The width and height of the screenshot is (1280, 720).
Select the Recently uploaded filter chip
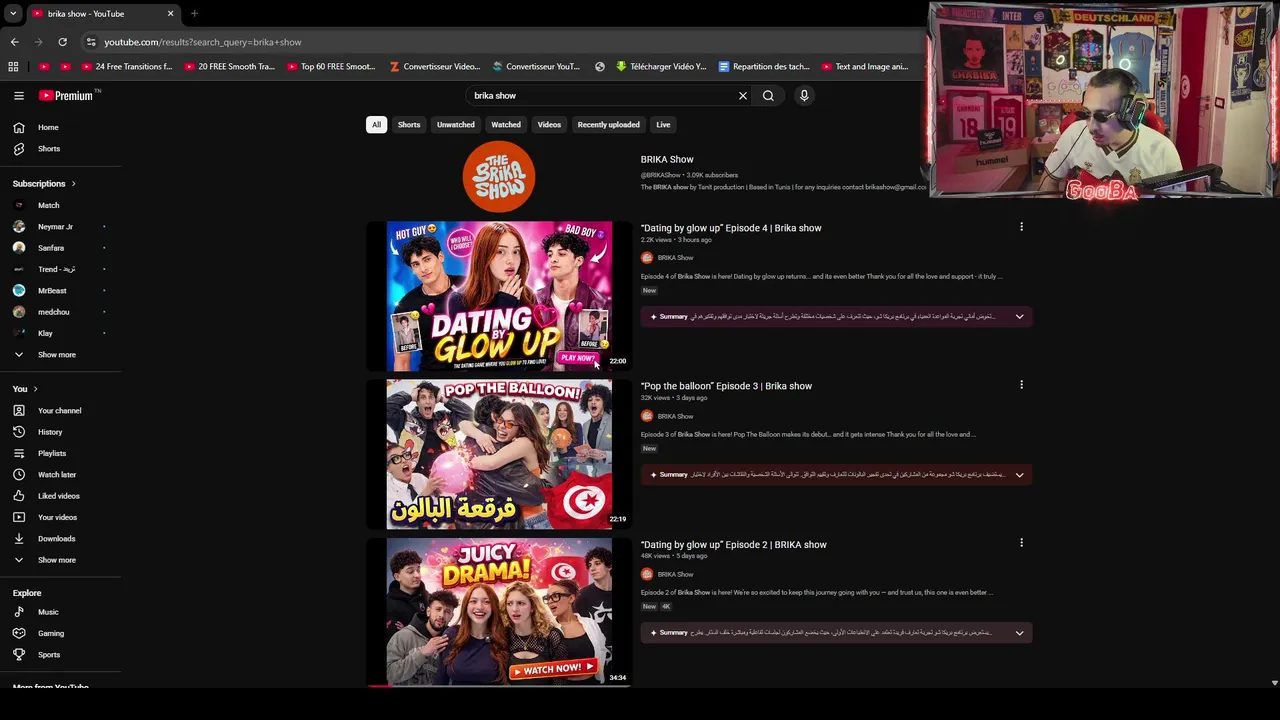[x=608, y=125]
